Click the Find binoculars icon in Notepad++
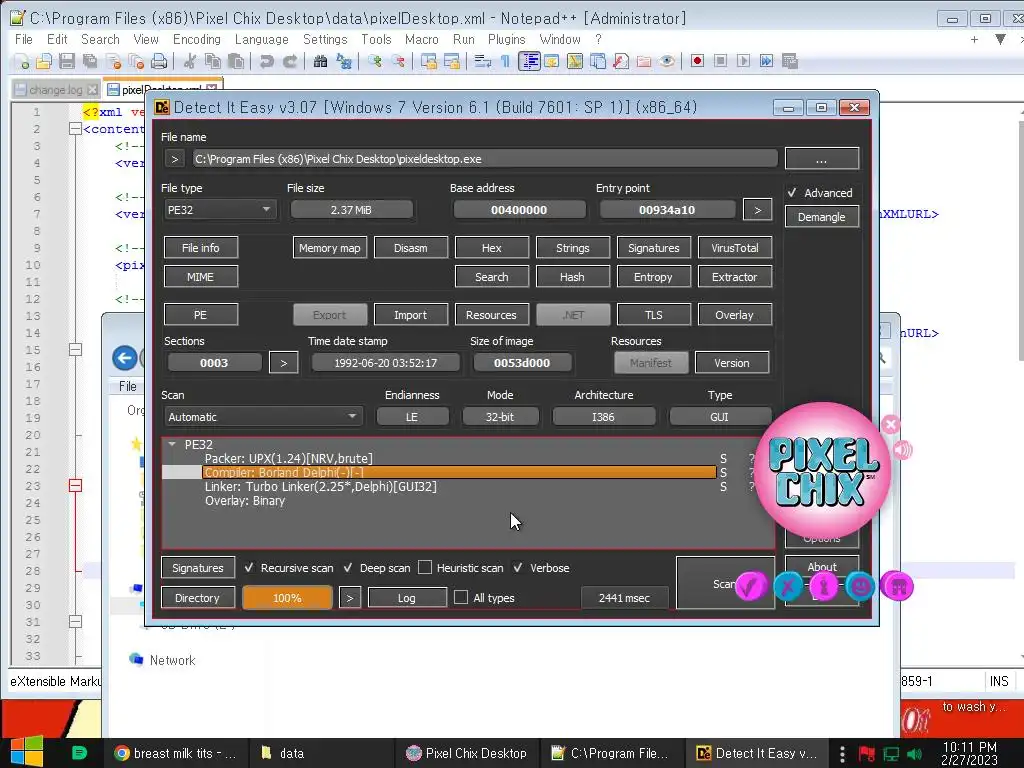The height and width of the screenshot is (768, 1024). click(x=320, y=61)
